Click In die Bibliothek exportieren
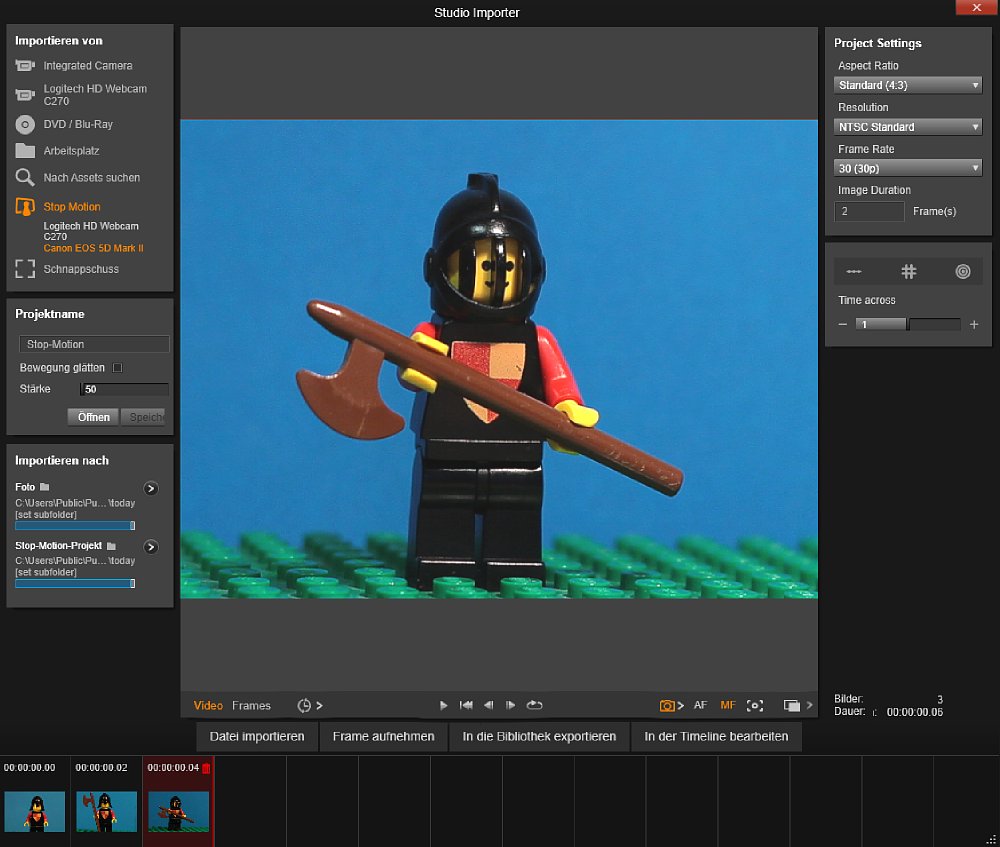1000x847 pixels. pyautogui.click(x=538, y=736)
